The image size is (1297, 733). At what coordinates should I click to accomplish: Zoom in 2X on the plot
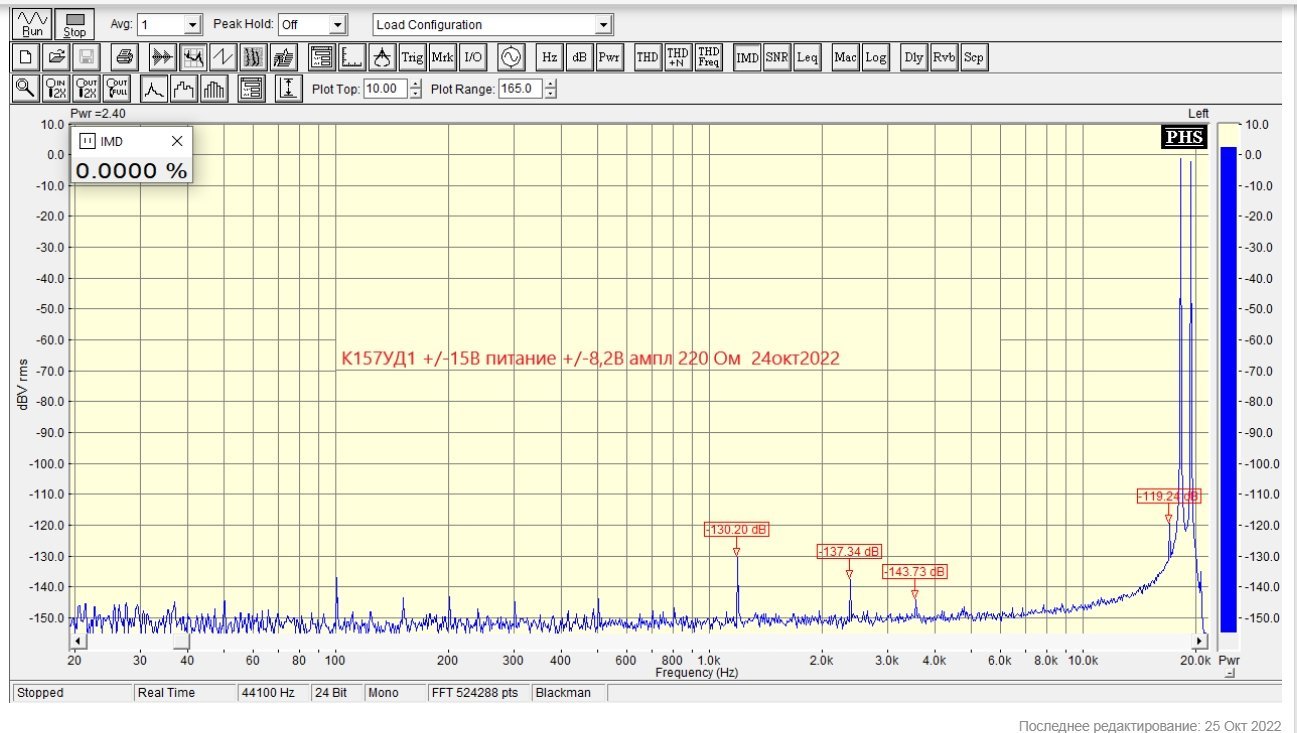pos(56,89)
